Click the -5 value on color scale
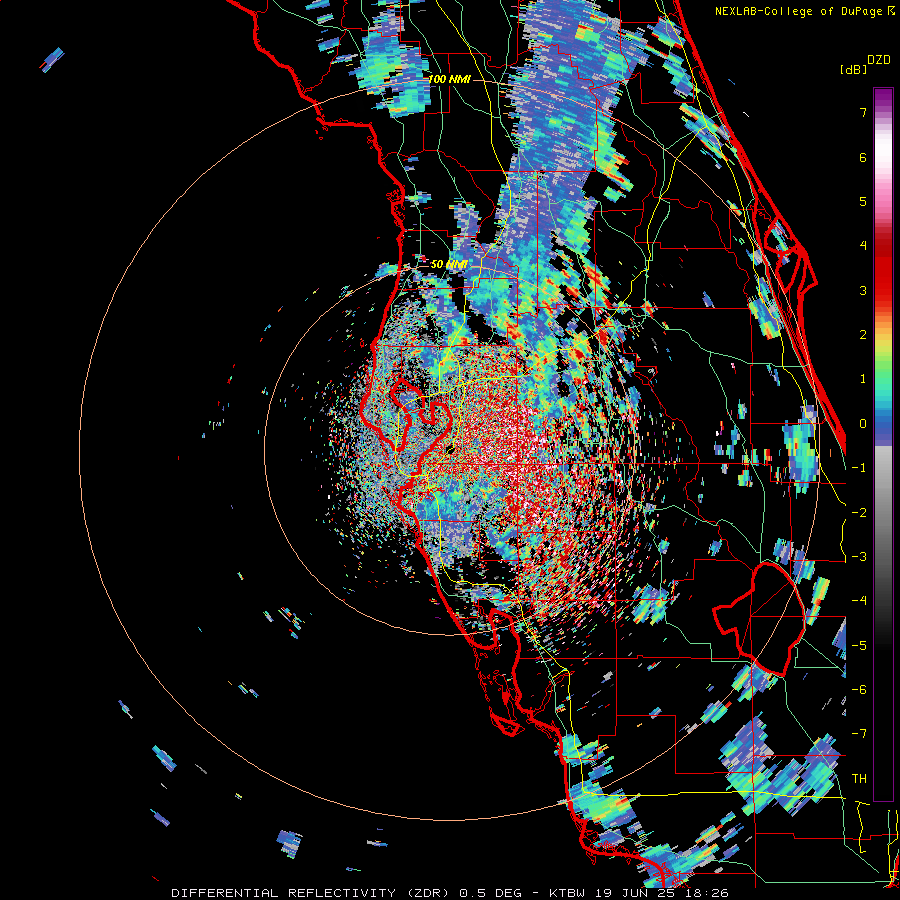 tap(859, 646)
